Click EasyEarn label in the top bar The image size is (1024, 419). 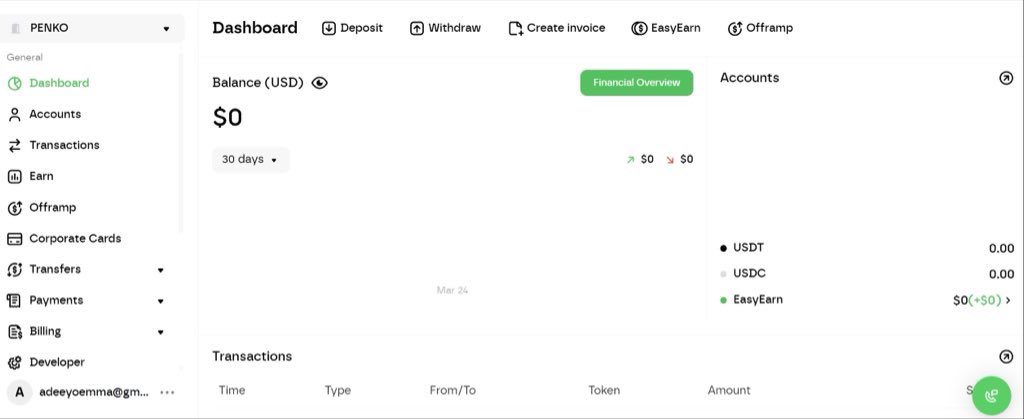(x=676, y=28)
